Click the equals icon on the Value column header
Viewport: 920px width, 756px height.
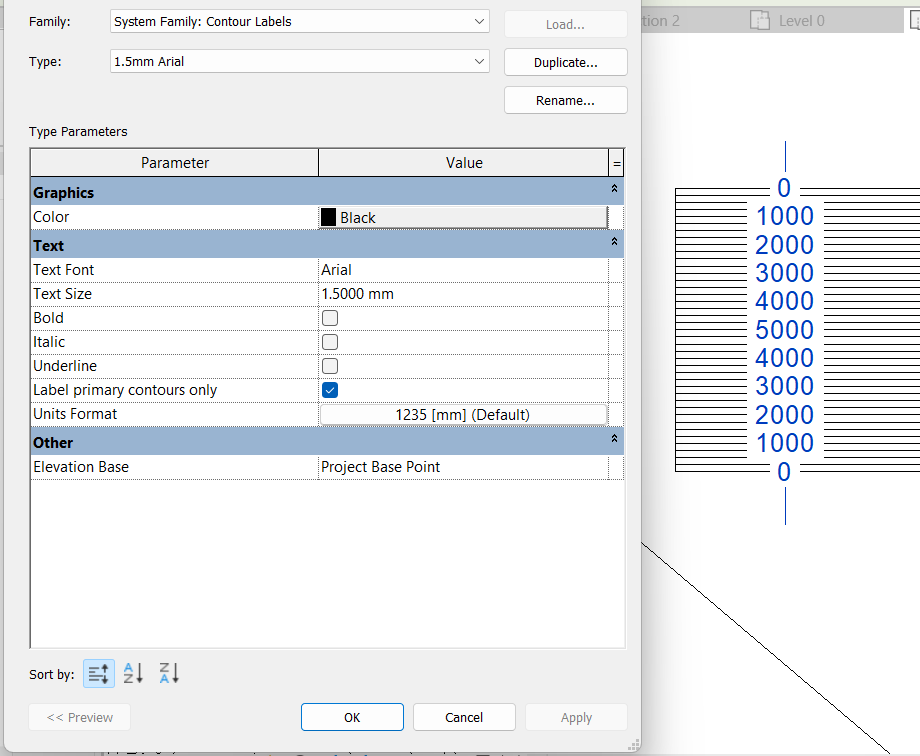tap(616, 162)
